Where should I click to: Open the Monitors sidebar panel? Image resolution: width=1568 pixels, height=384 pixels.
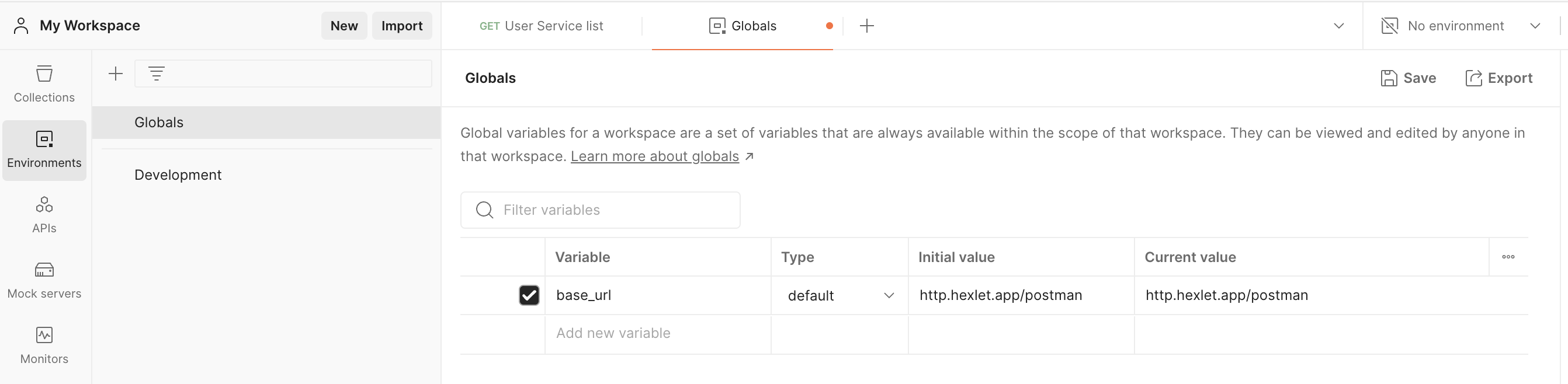[x=44, y=345]
